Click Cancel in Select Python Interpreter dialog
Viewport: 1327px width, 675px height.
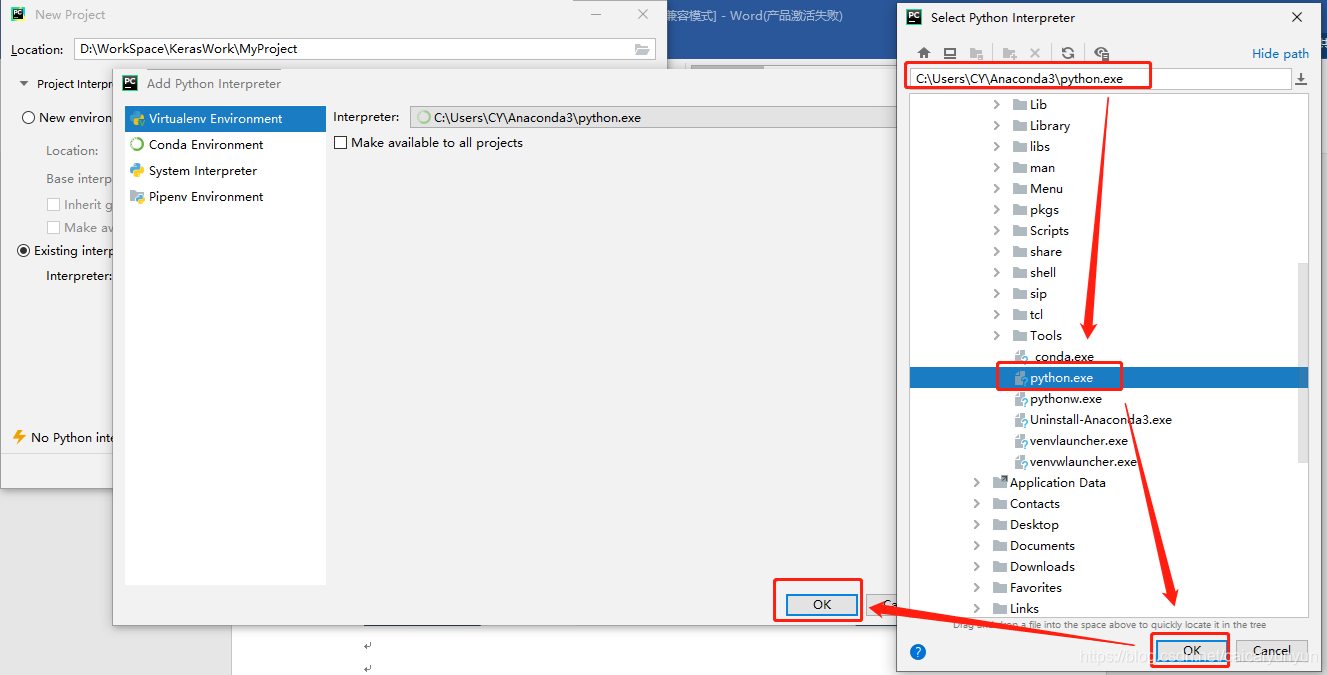point(1271,651)
